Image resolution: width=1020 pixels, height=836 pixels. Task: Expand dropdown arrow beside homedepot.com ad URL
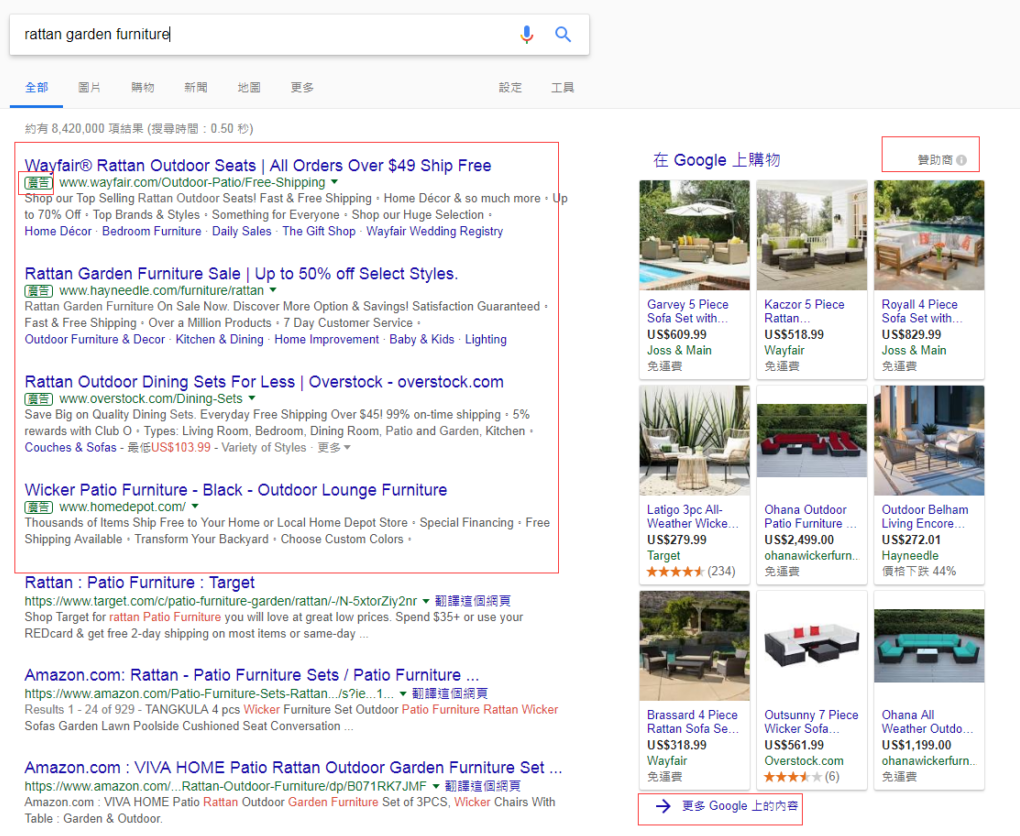195,506
